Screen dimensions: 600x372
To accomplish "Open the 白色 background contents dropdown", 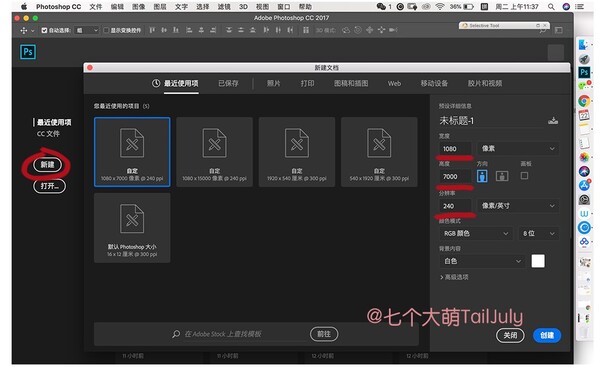I will click(481, 261).
